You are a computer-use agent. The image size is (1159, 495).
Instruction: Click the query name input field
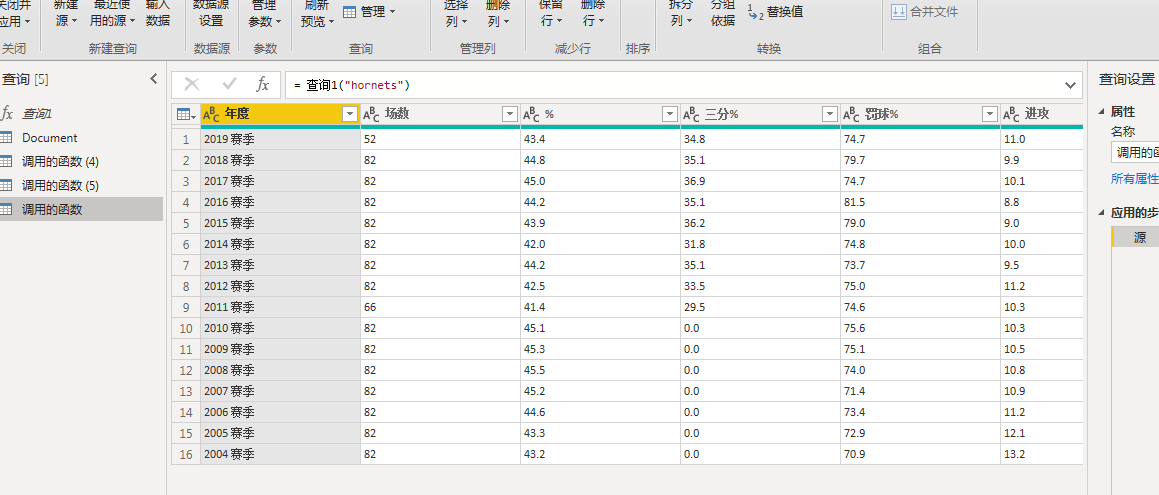point(1135,153)
